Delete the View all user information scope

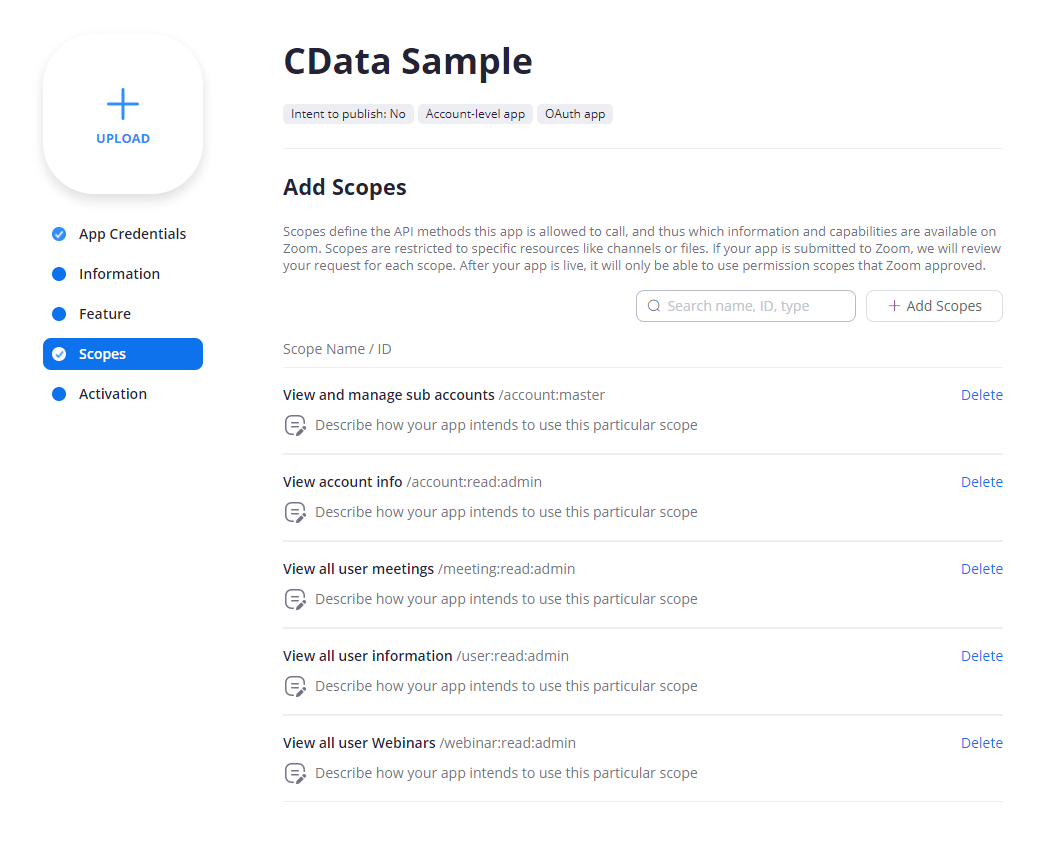(x=981, y=656)
